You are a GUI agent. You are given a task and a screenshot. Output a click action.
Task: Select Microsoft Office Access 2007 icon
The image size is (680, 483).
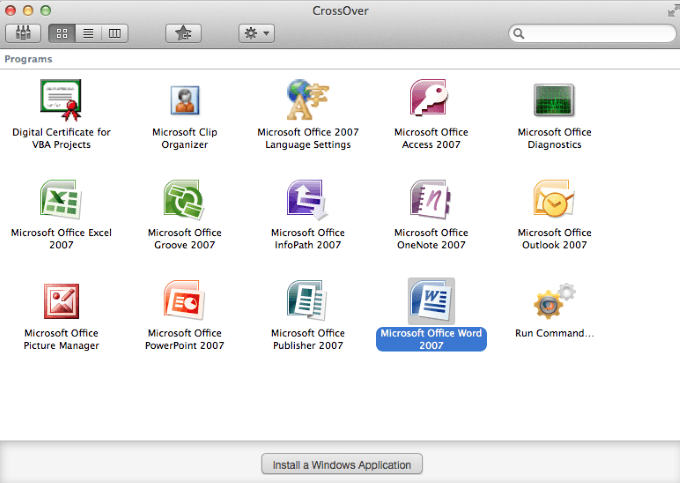click(429, 98)
